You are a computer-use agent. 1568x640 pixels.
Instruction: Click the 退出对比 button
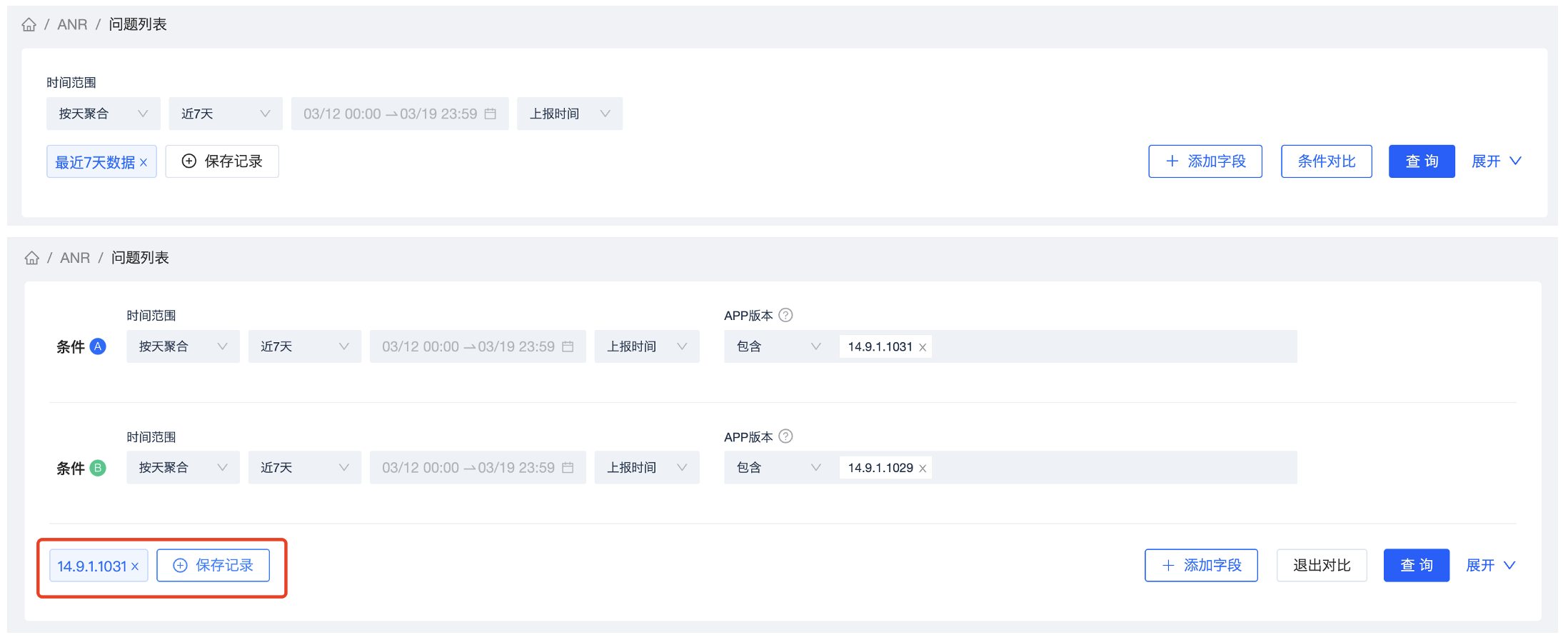tap(1322, 566)
